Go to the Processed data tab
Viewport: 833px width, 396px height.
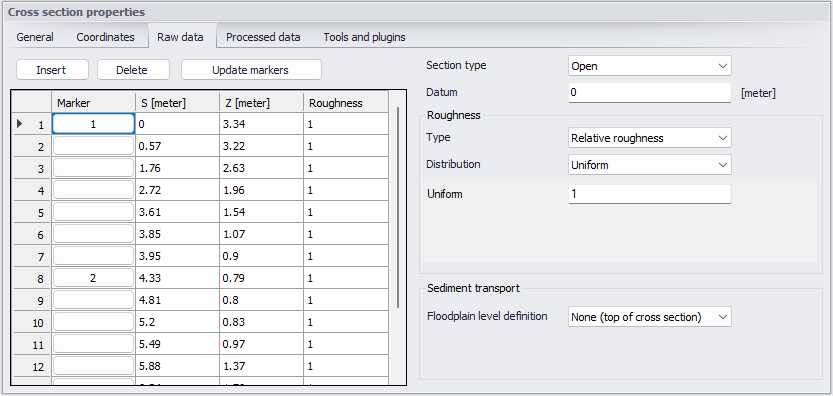(x=263, y=37)
